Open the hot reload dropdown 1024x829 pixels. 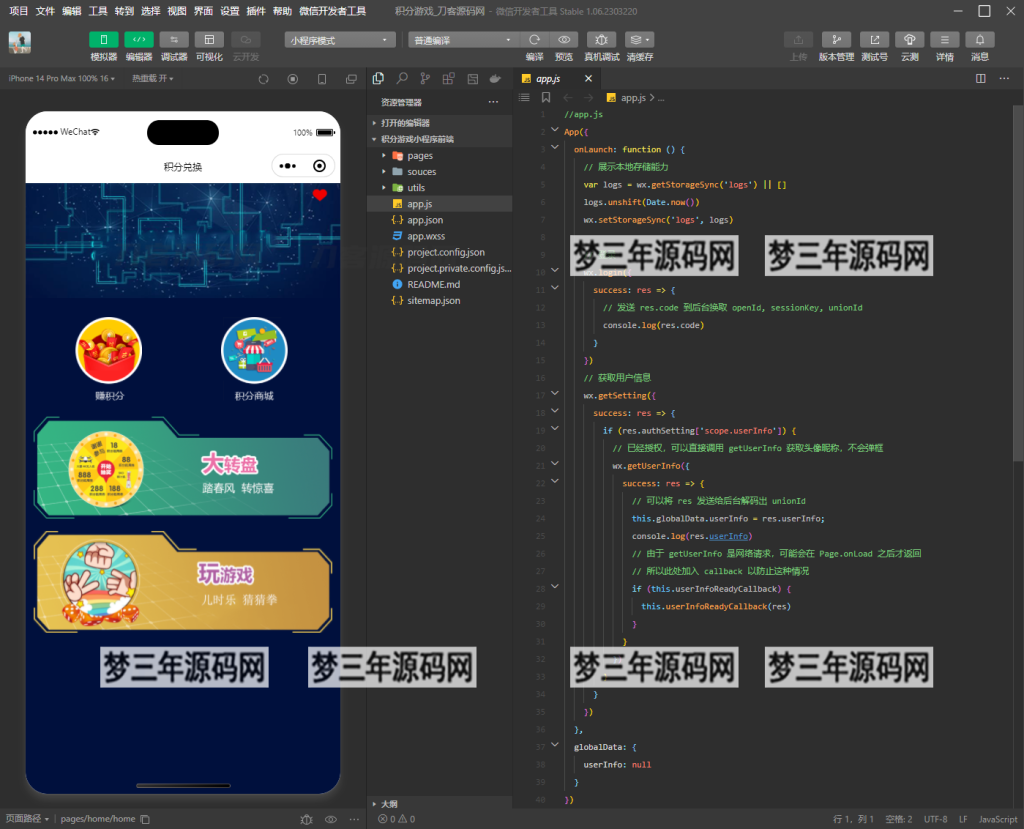point(152,78)
